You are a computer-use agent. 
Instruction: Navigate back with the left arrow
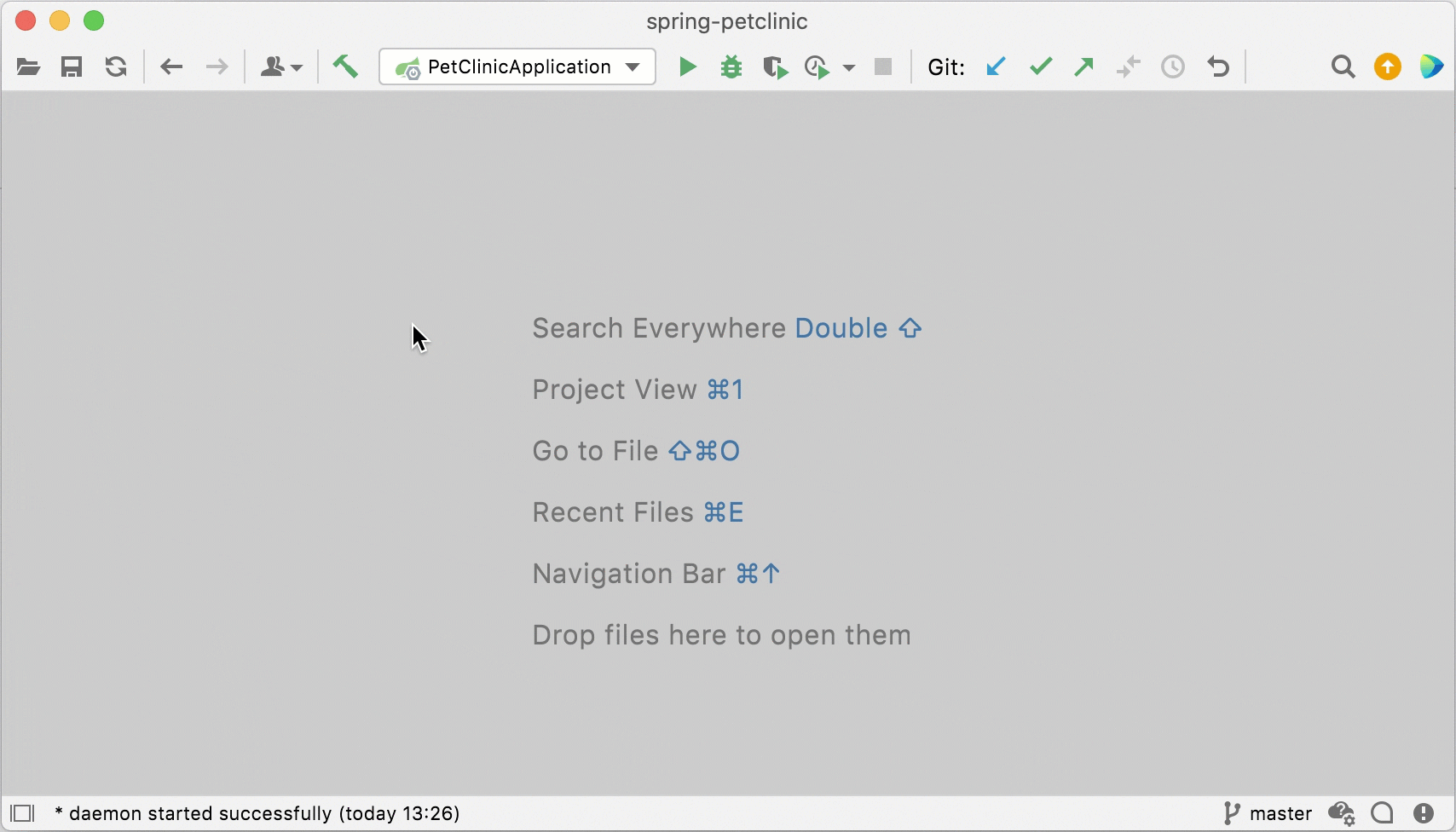pos(171,66)
